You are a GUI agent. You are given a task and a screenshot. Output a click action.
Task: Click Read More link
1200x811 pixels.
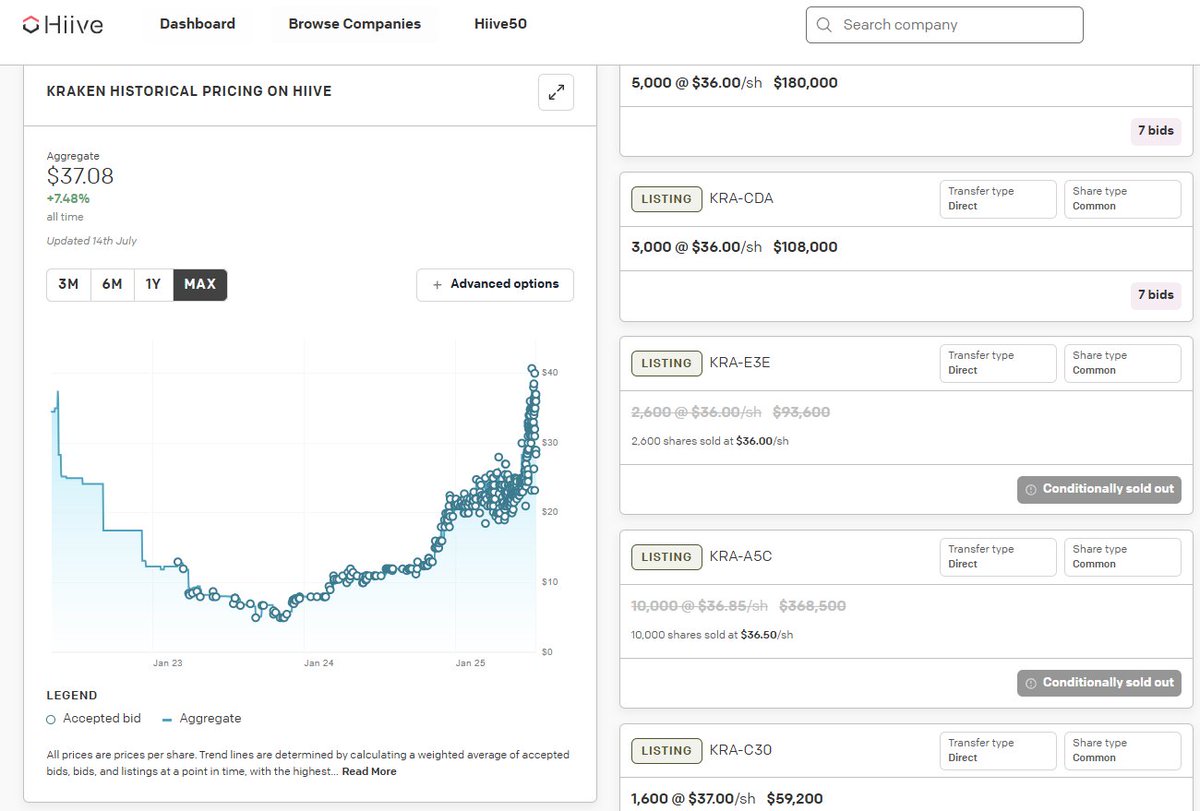pos(370,771)
